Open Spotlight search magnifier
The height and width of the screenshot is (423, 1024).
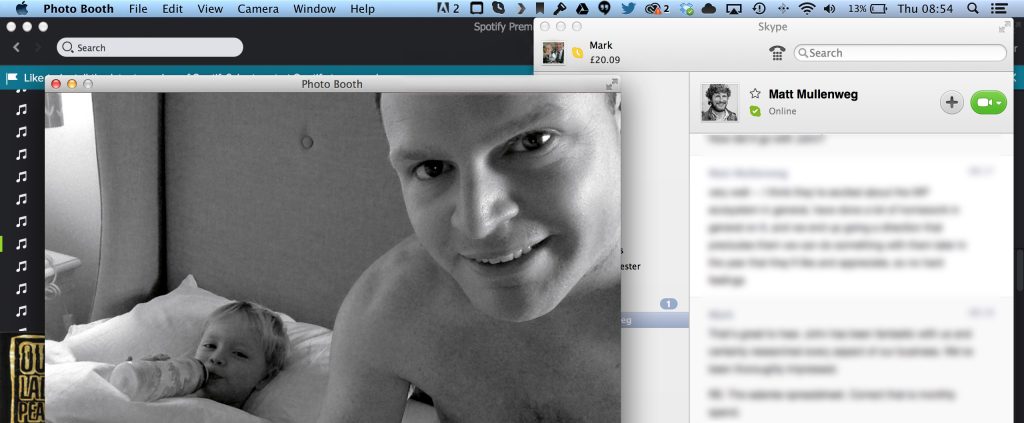point(972,8)
